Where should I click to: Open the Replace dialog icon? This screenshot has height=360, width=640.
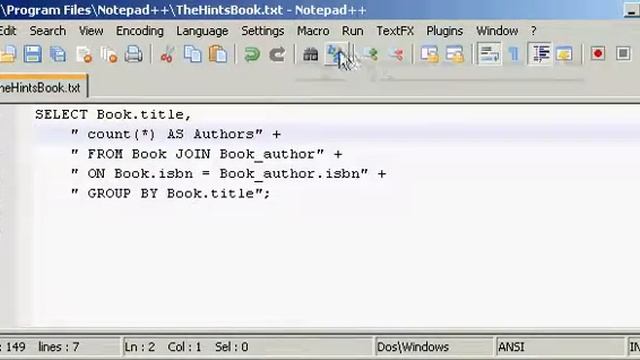pos(336,54)
